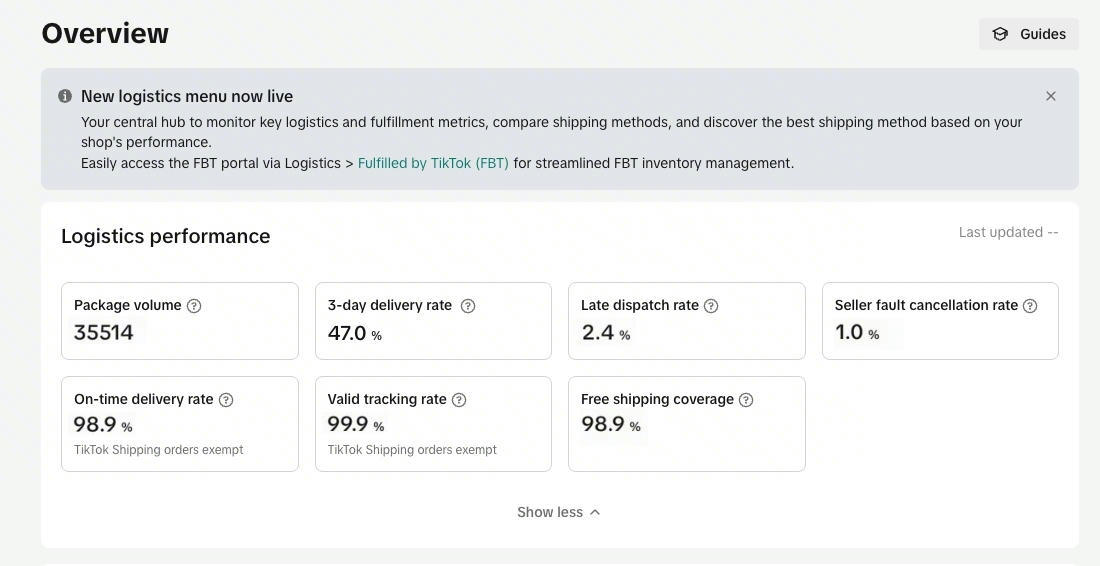1100x566 pixels.
Task: Click Valid tracking rate help icon
Action: [x=459, y=400]
